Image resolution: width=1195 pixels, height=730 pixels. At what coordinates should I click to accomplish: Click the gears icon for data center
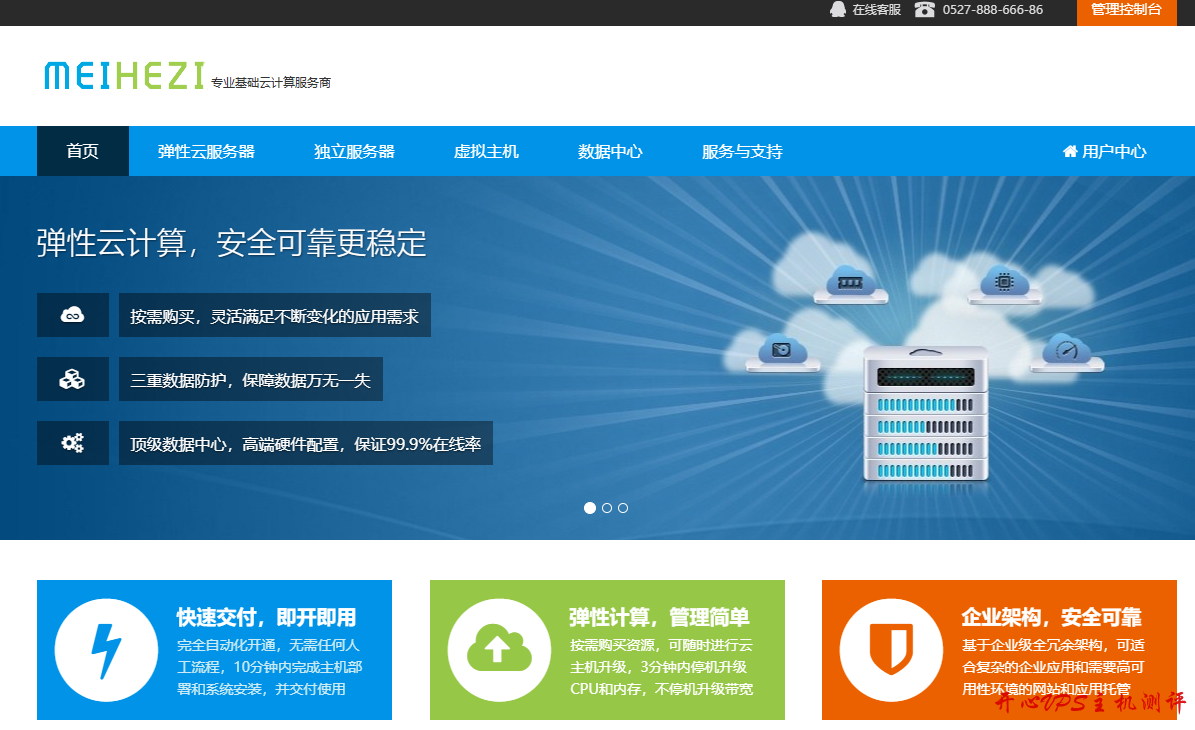tap(73, 443)
